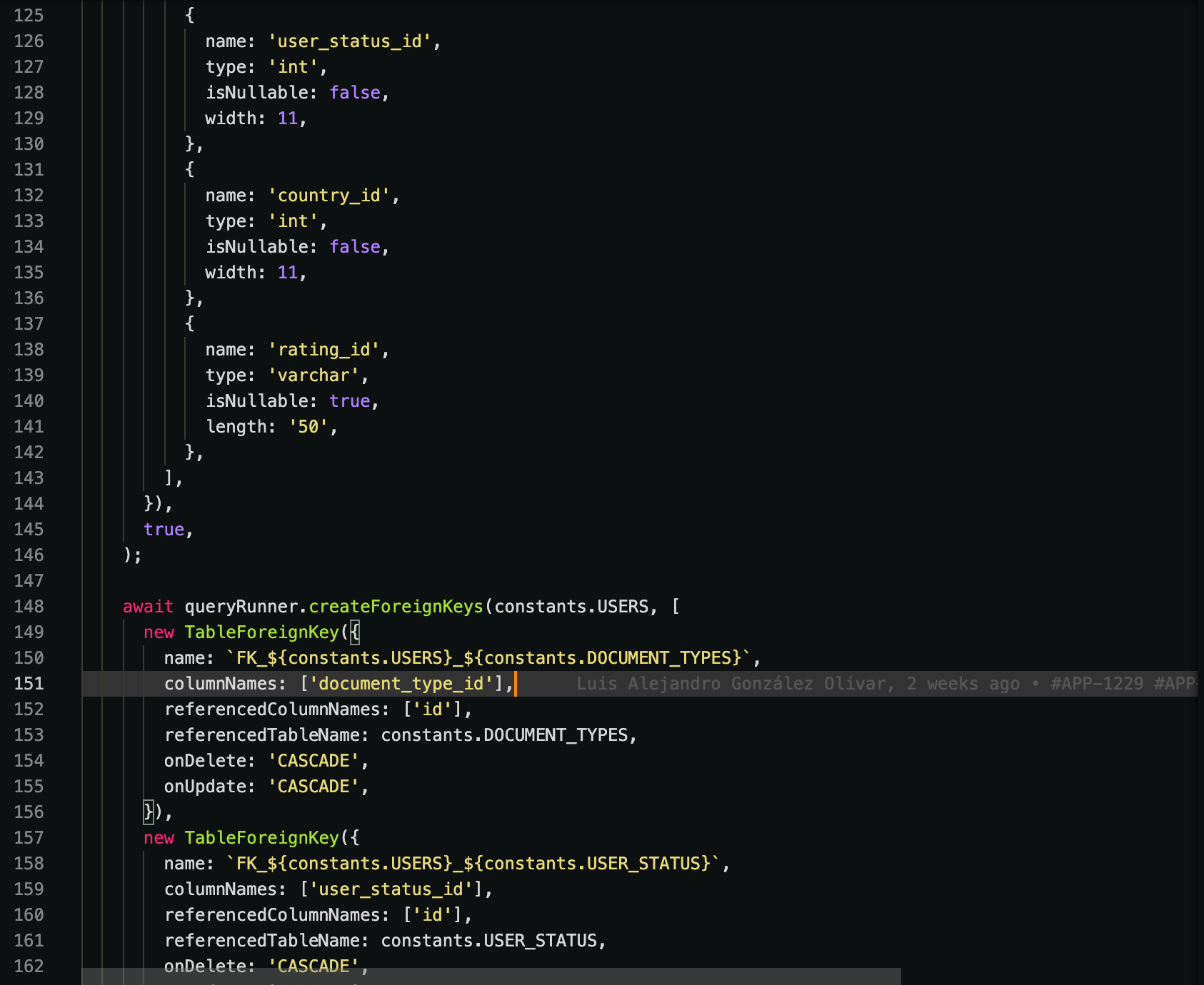Click the 'user_status_id' string on line 126
The width and height of the screenshot is (1204, 985).
(x=350, y=41)
